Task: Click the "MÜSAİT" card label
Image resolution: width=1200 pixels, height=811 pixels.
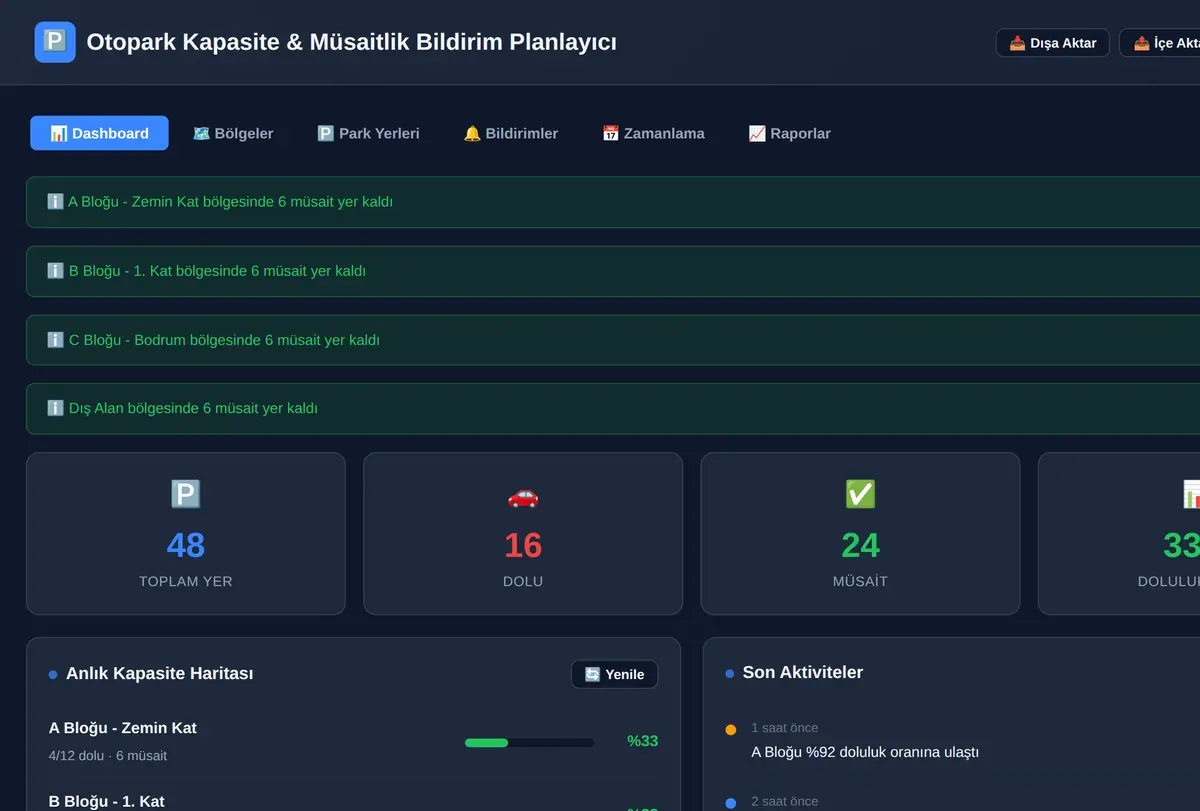Action: 860,581
